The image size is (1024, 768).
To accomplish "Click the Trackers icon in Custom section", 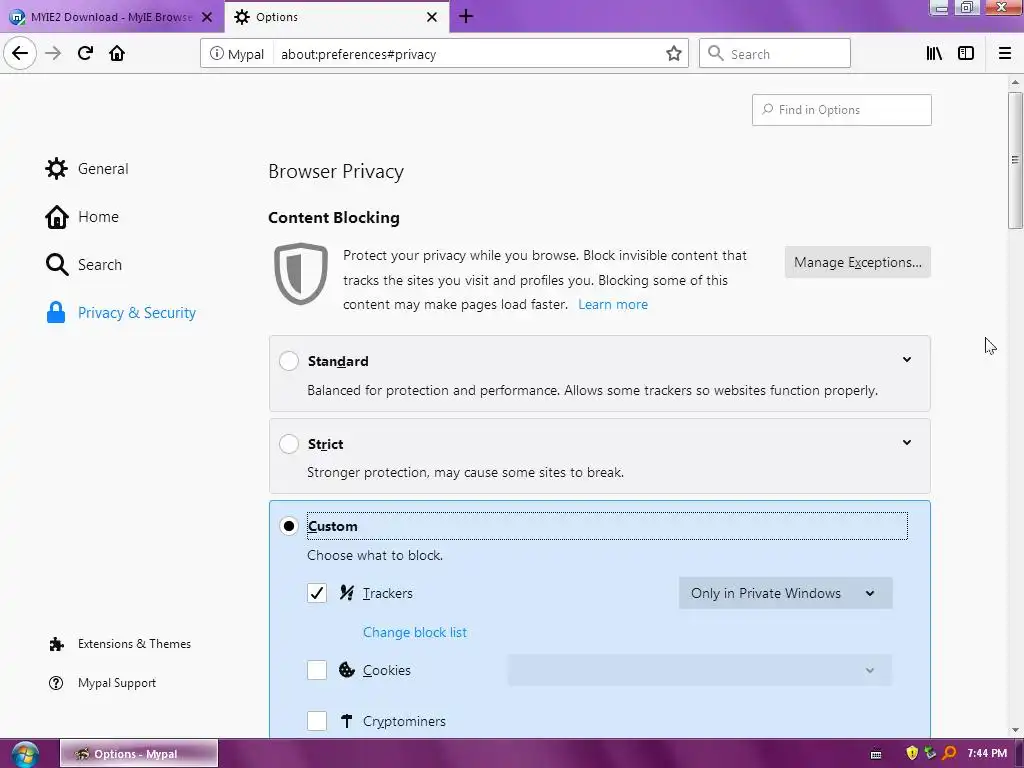I will coord(347,593).
